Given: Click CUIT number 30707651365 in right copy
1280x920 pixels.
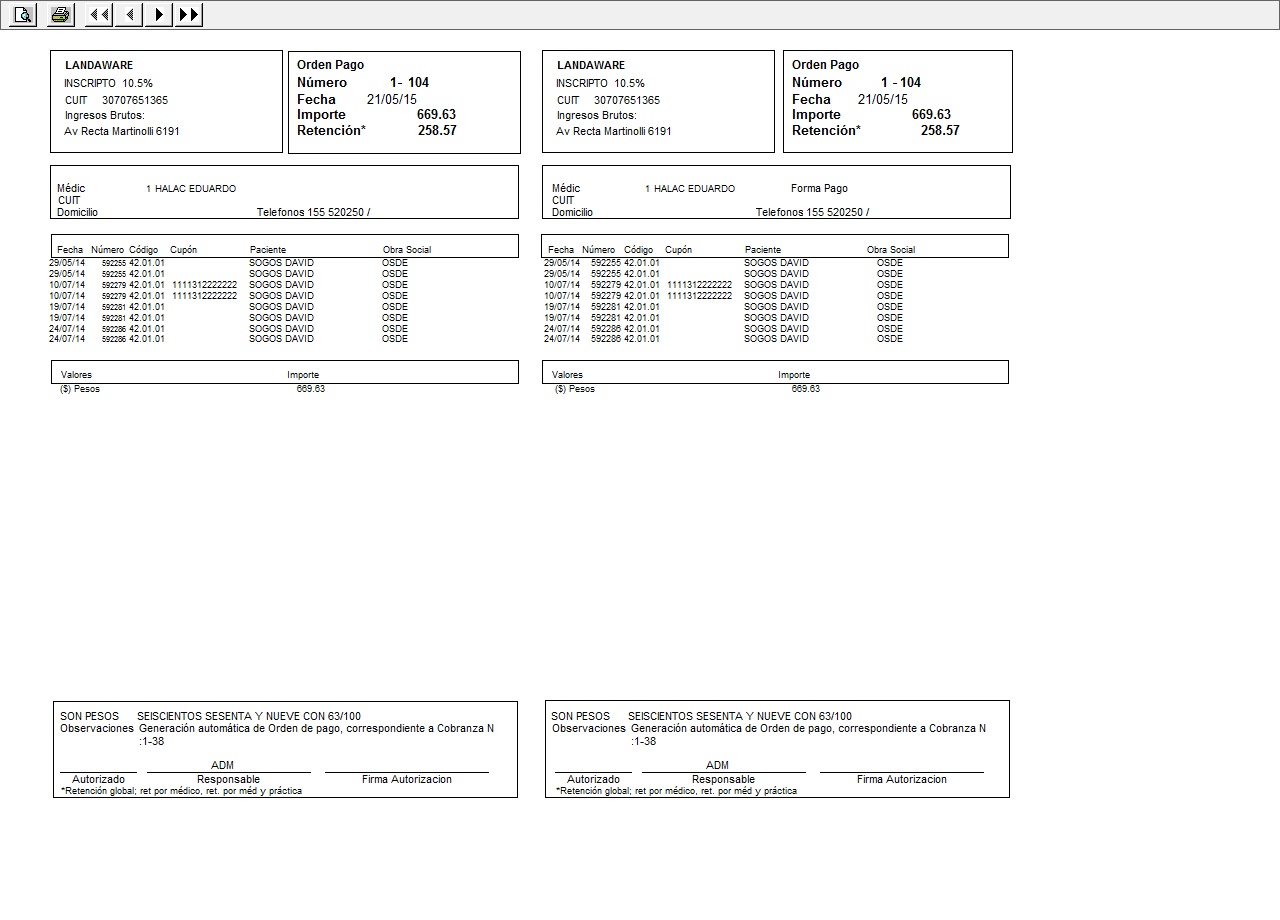Looking at the screenshot, I should pos(627,100).
